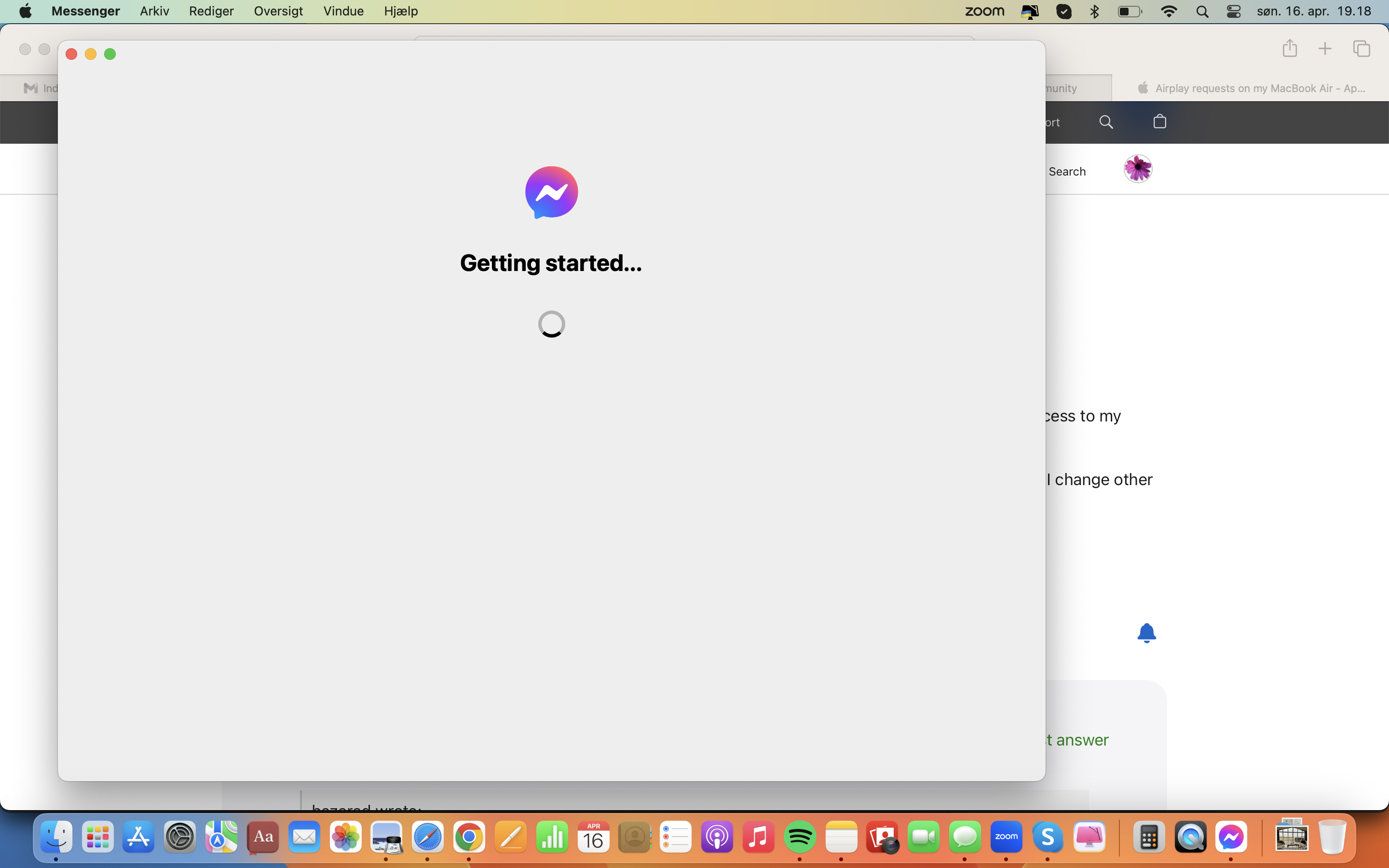Open the Bluetooth status menu

1094,12
